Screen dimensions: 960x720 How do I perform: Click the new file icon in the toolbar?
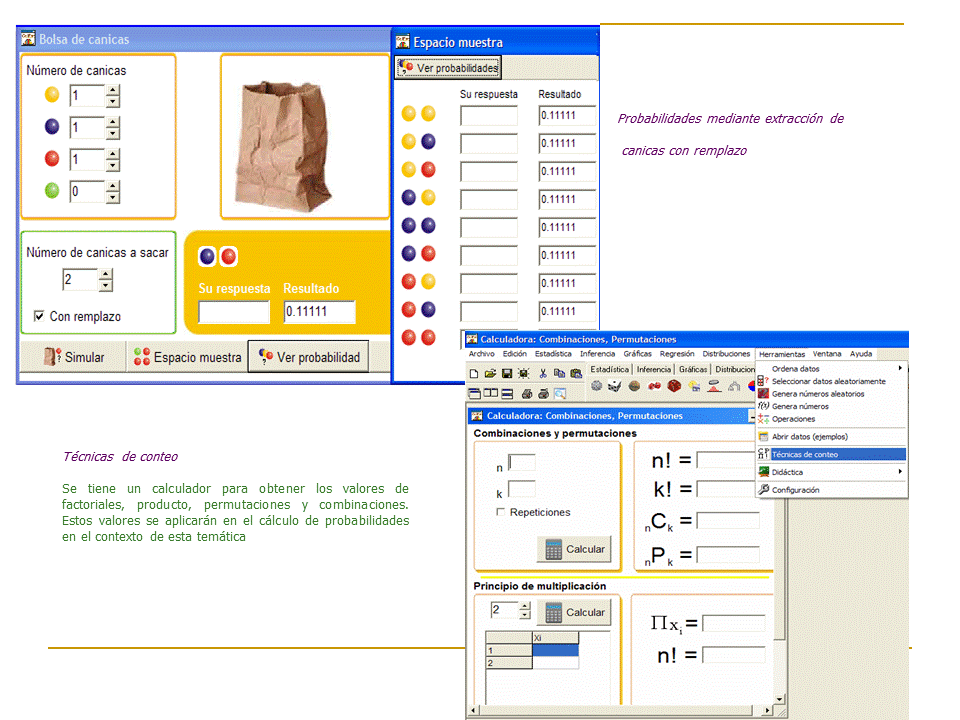pos(475,373)
